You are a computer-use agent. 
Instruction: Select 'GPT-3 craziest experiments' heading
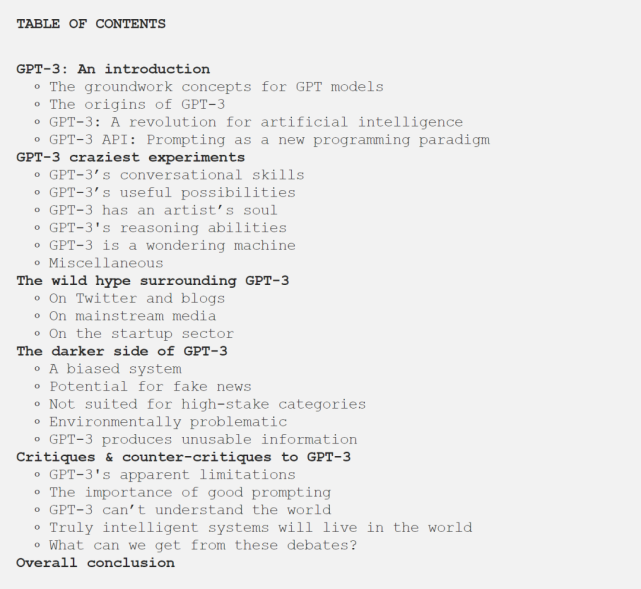click(130, 157)
